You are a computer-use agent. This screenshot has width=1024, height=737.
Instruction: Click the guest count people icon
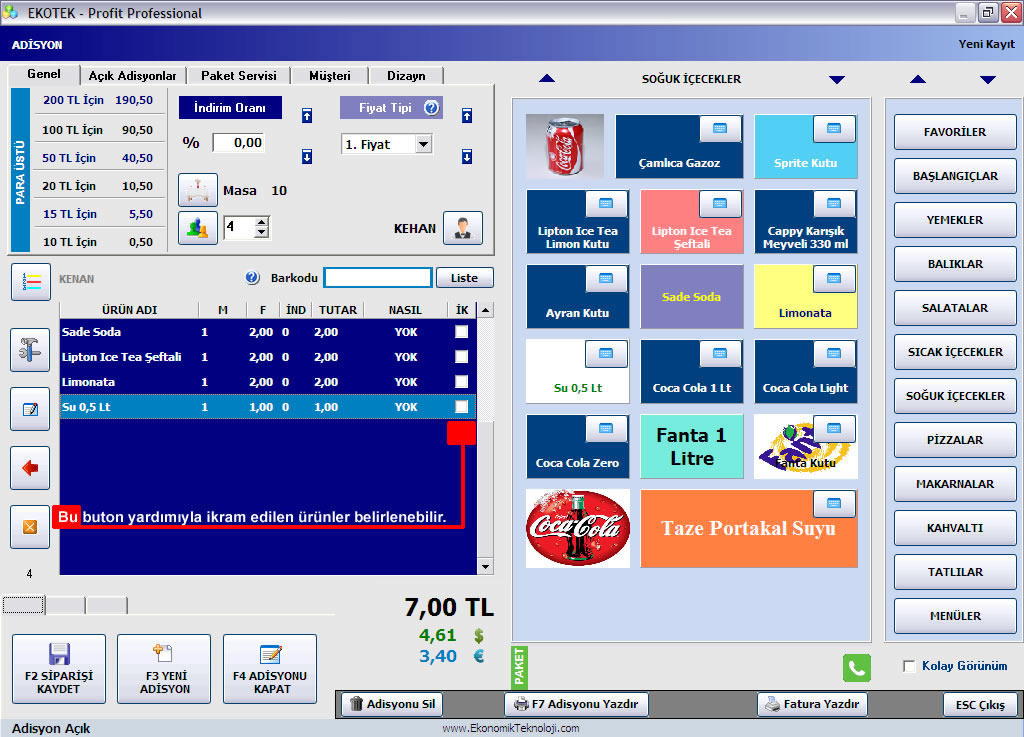click(198, 228)
